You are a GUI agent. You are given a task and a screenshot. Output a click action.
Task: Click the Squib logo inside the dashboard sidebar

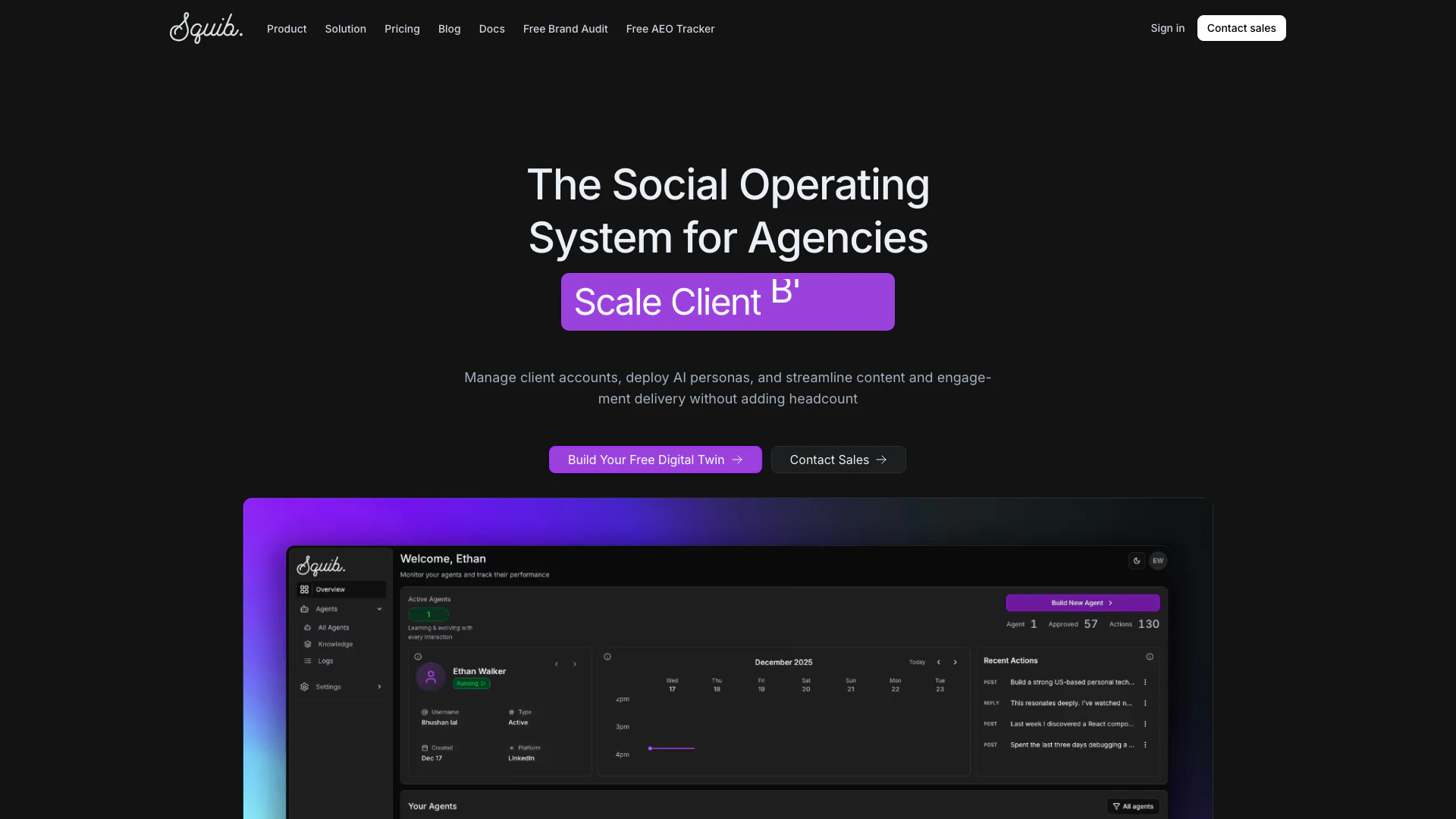coord(321,565)
